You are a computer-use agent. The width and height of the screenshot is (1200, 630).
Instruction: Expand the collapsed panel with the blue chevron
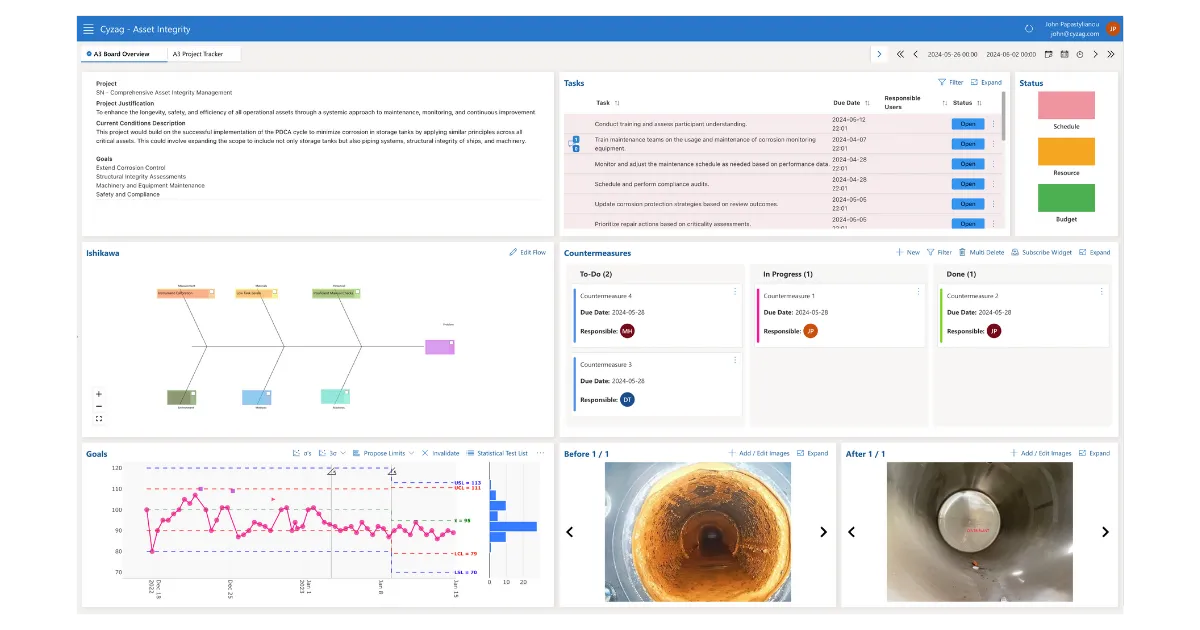pyautogui.click(x=878, y=54)
